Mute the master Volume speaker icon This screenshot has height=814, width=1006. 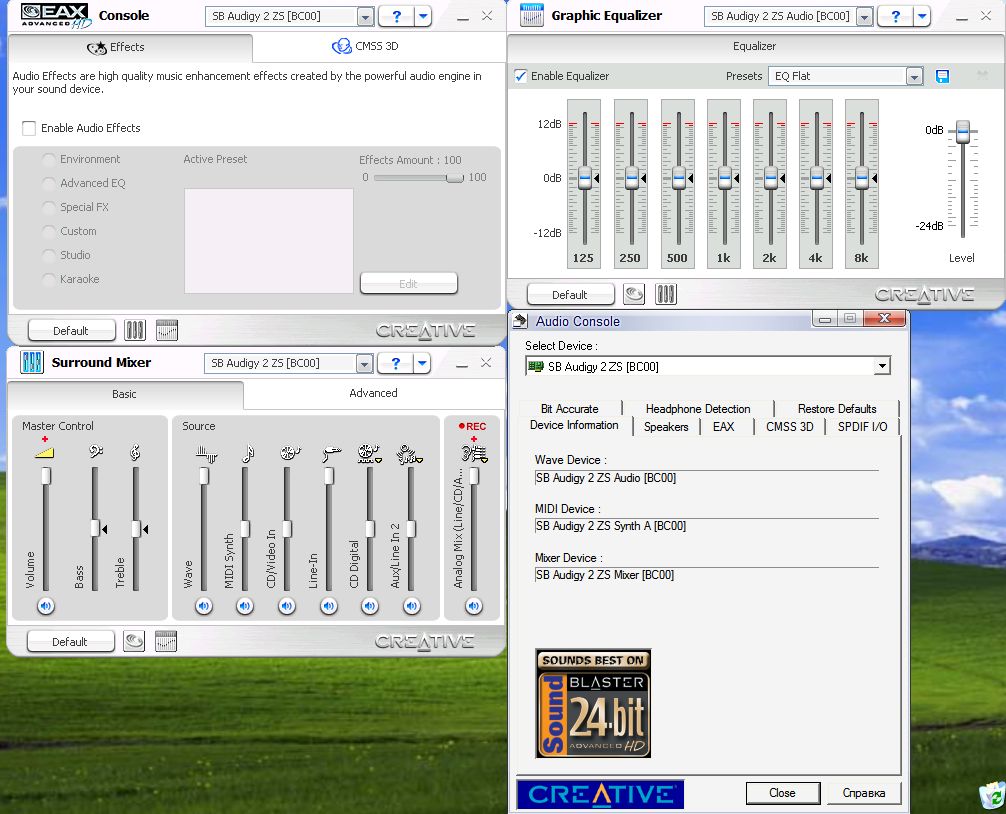pyautogui.click(x=46, y=606)
